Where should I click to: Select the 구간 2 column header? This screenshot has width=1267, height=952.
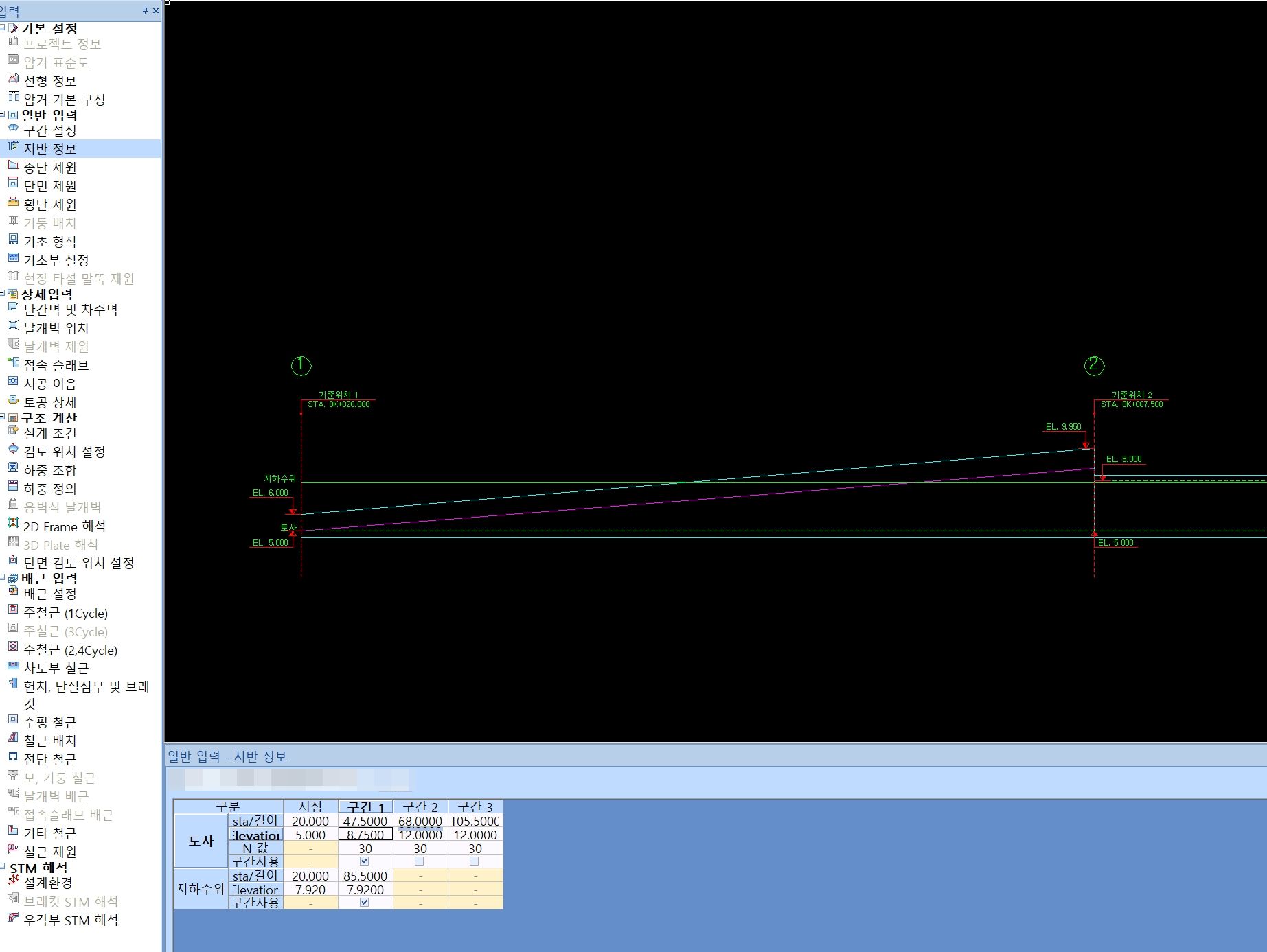[x=420, y=806]
